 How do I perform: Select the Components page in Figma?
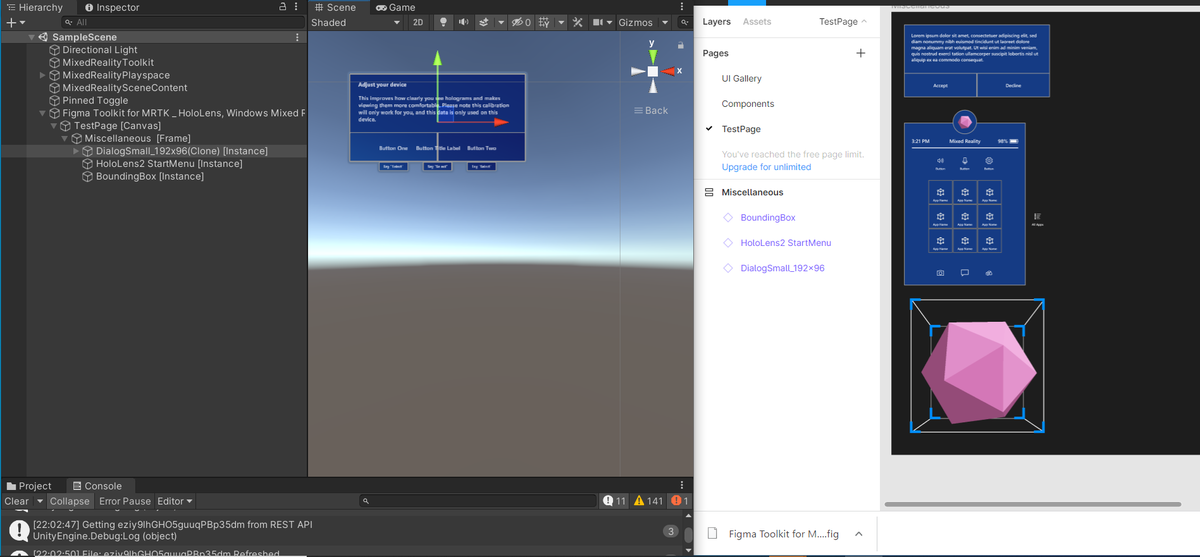tap(748, 104)
